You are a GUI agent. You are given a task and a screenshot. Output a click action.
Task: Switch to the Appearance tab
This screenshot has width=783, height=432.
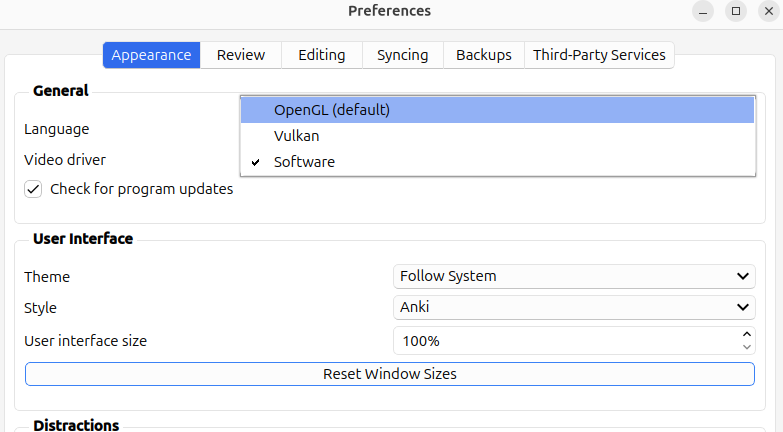pyautogui.click(x=151, y=55)
